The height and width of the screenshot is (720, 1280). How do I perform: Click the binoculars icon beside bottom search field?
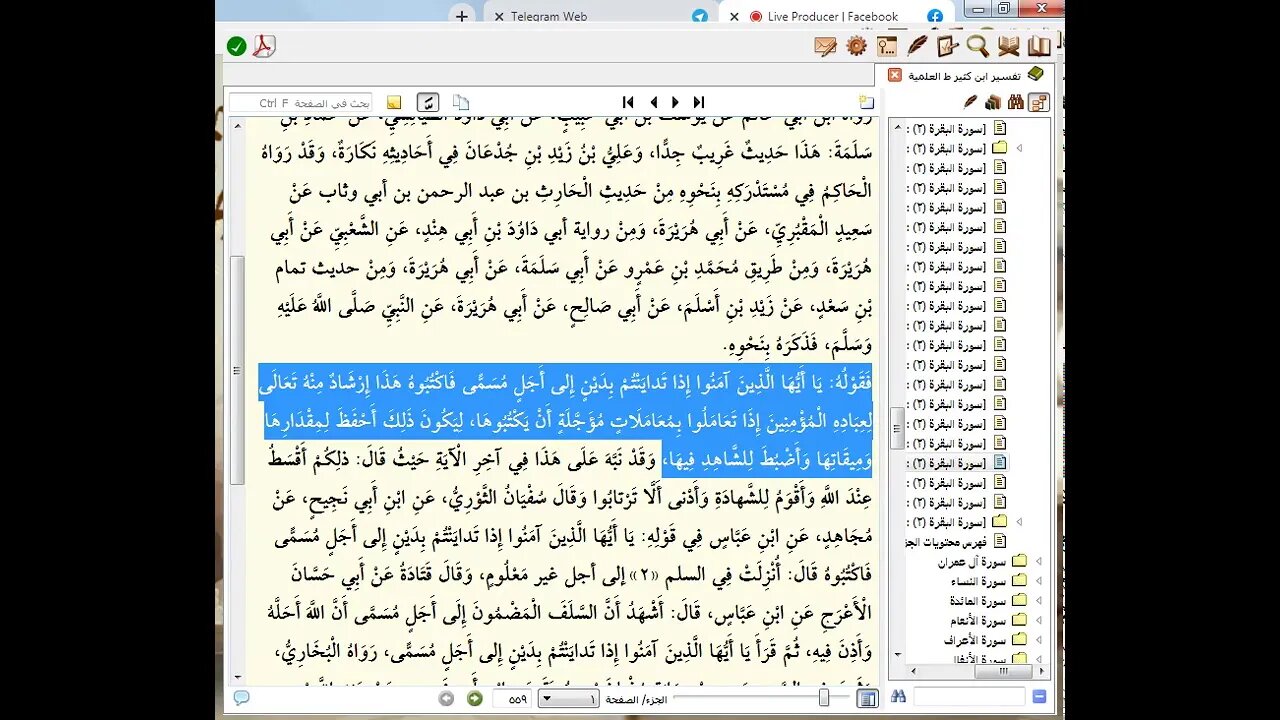[x=898, y=697]
